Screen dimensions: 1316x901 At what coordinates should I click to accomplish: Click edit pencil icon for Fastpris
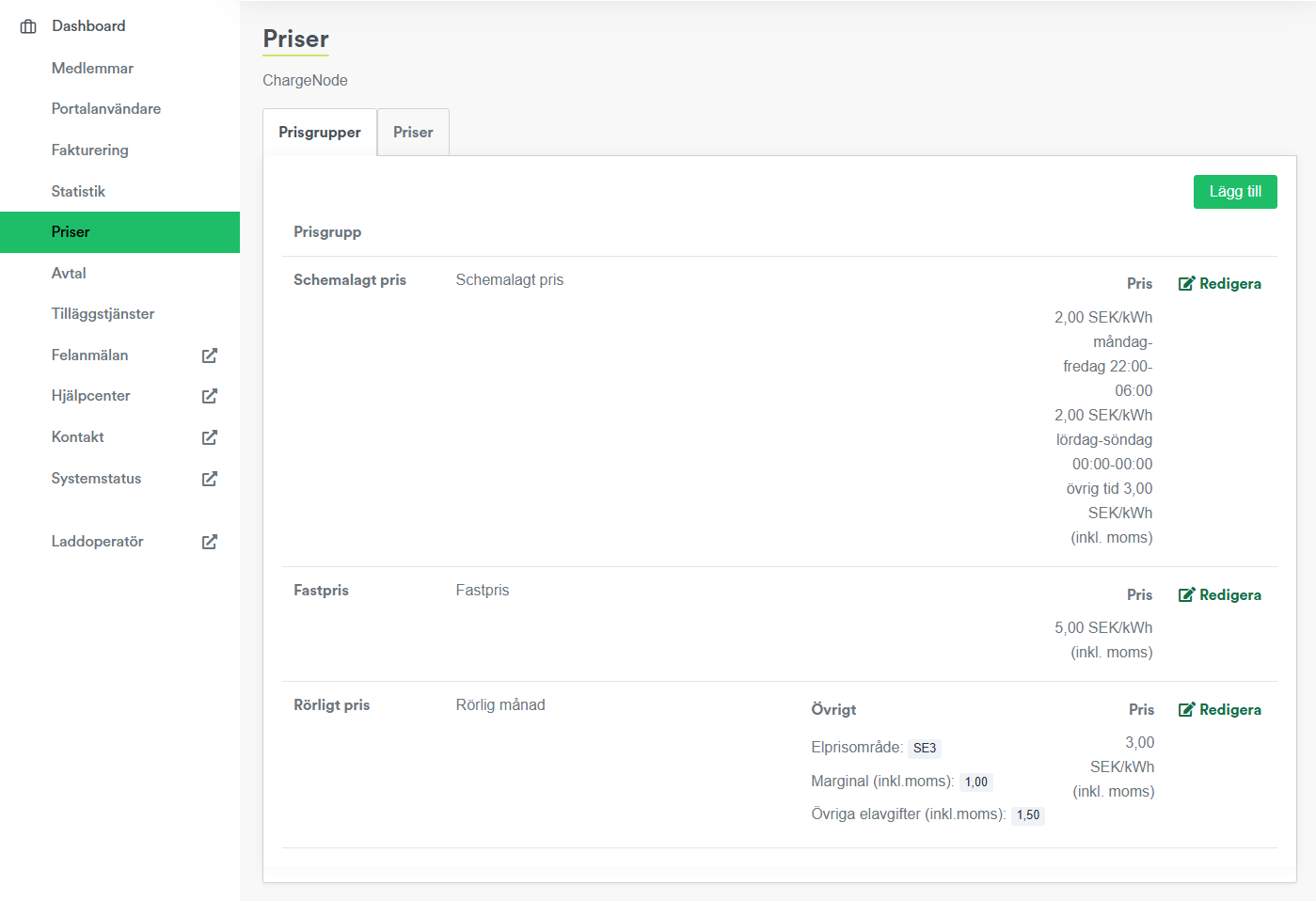(x=1186, y=595)
